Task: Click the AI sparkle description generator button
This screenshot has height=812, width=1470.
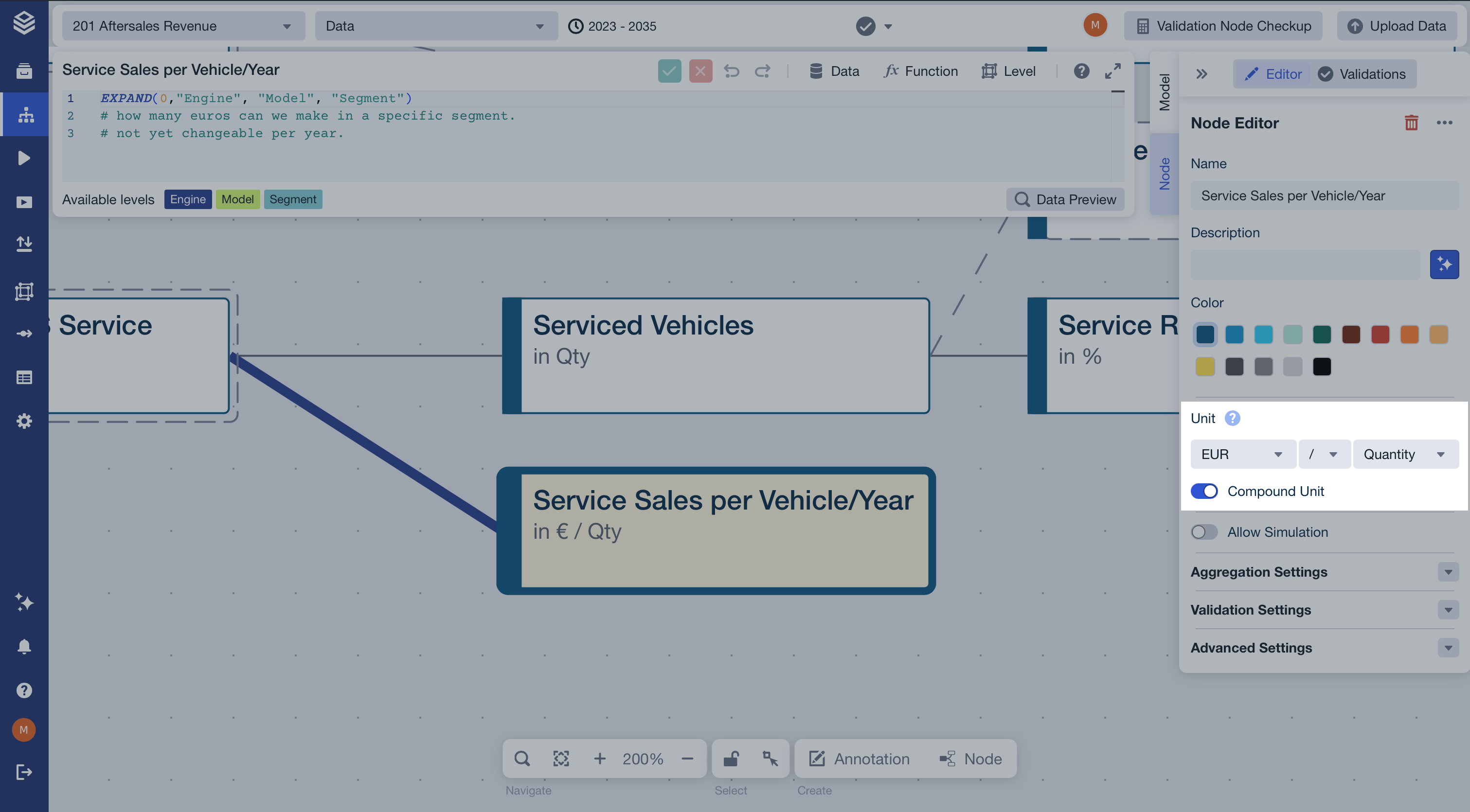Action: (1444, 265)
